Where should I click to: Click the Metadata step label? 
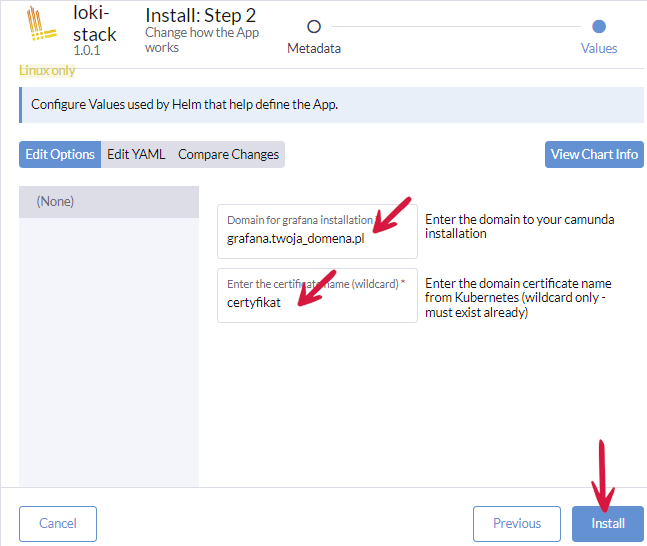tap(314, 48)
